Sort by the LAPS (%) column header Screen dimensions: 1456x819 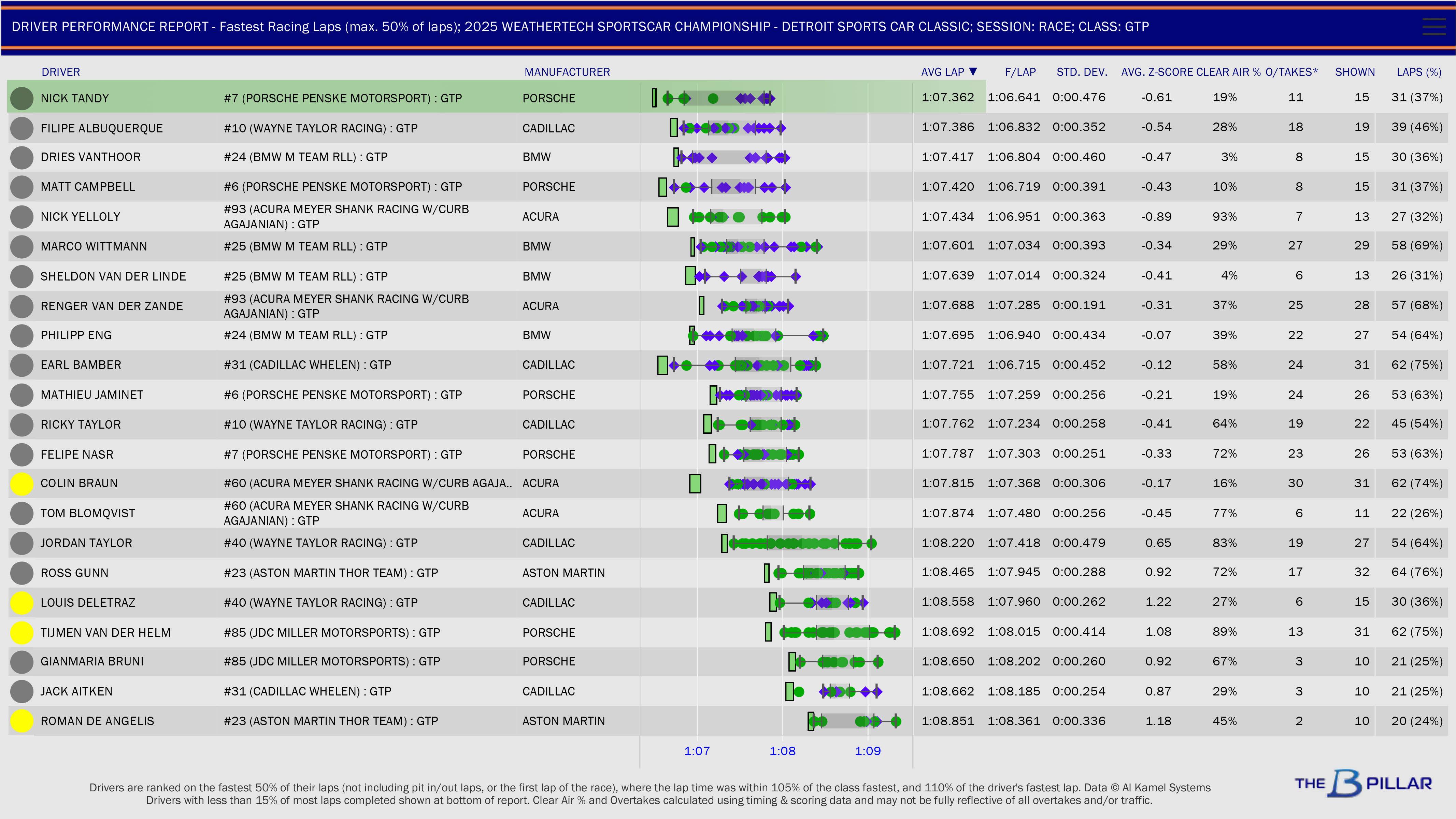pos(1419,72)
